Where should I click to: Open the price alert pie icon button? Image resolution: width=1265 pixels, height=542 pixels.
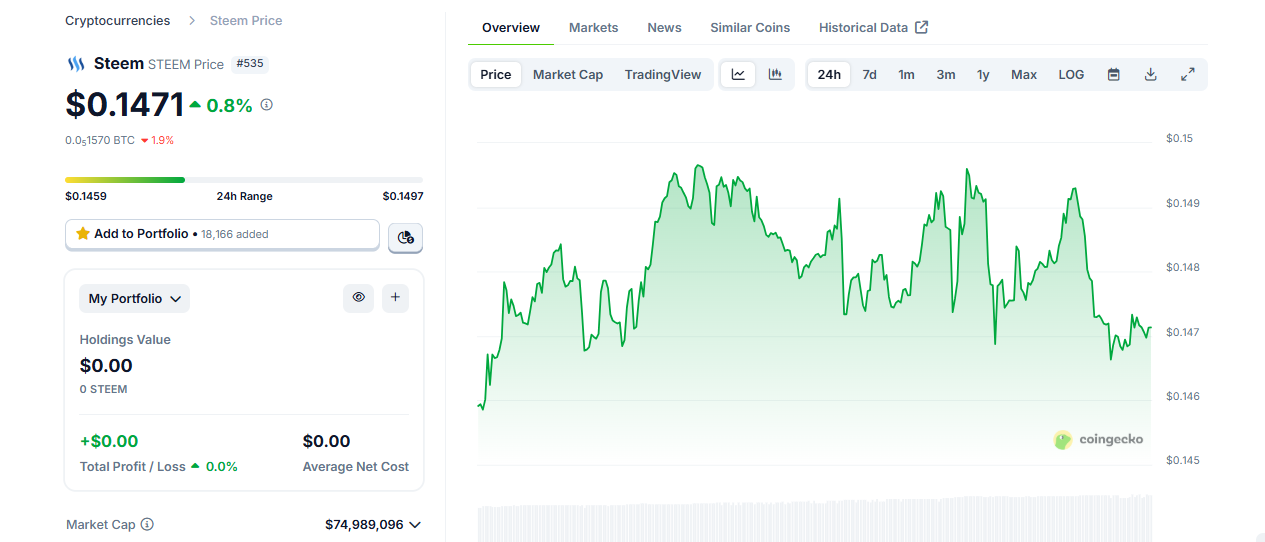point(405,237)
